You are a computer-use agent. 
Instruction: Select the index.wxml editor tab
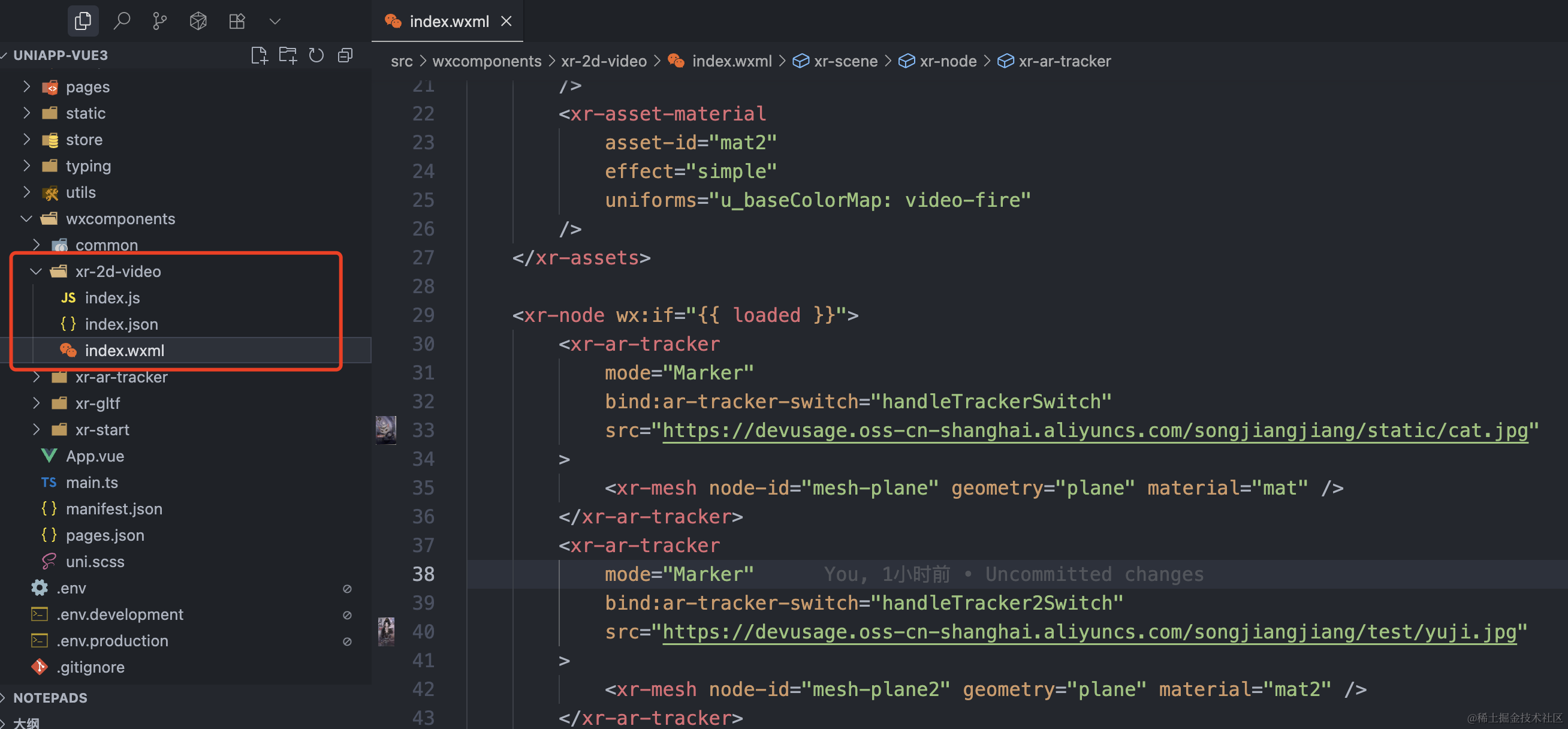[x=448, y=22]
